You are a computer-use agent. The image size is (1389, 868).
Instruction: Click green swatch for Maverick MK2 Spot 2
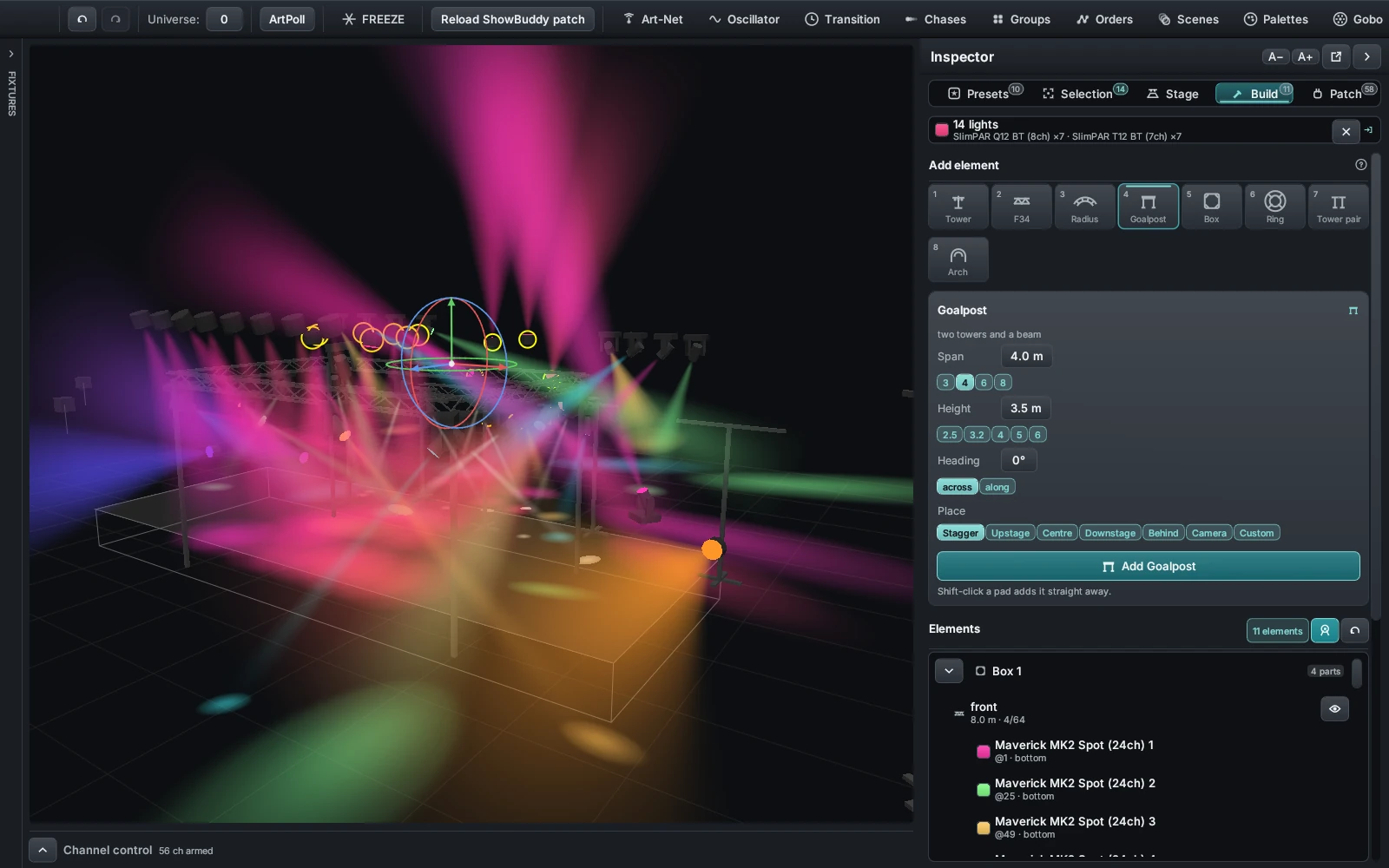click(x=984, y=790)
